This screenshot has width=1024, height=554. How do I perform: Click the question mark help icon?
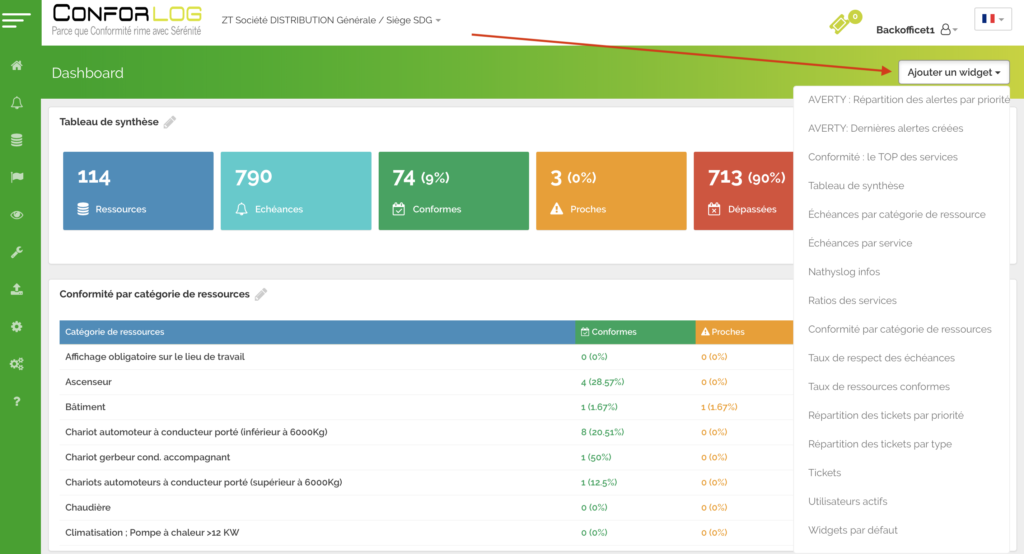17,401
